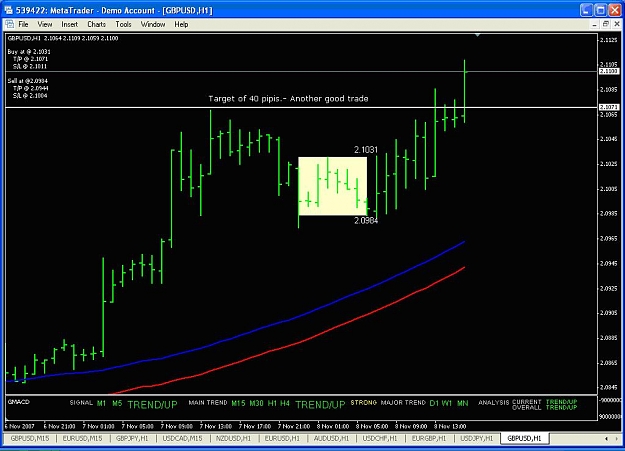Select the pale yellow highlighted rectangle
The height and width of the screenshot is (451, 625).
(x=332, y=186)
